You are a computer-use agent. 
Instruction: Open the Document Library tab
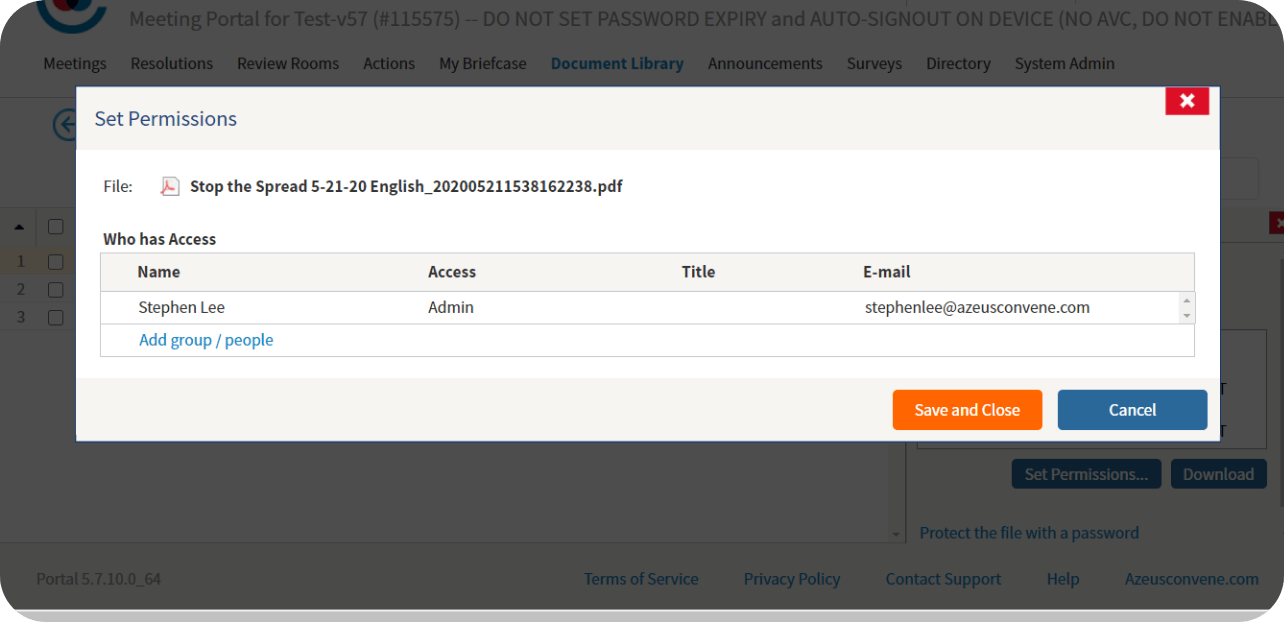point(616,64)
